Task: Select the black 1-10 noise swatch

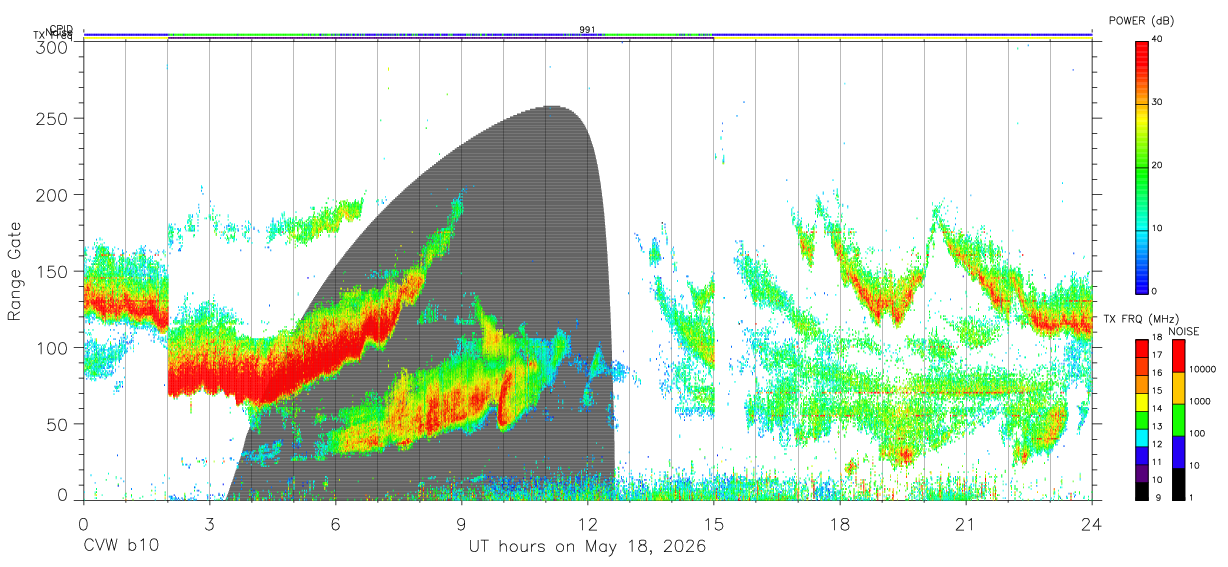Action: (1178, 483)
